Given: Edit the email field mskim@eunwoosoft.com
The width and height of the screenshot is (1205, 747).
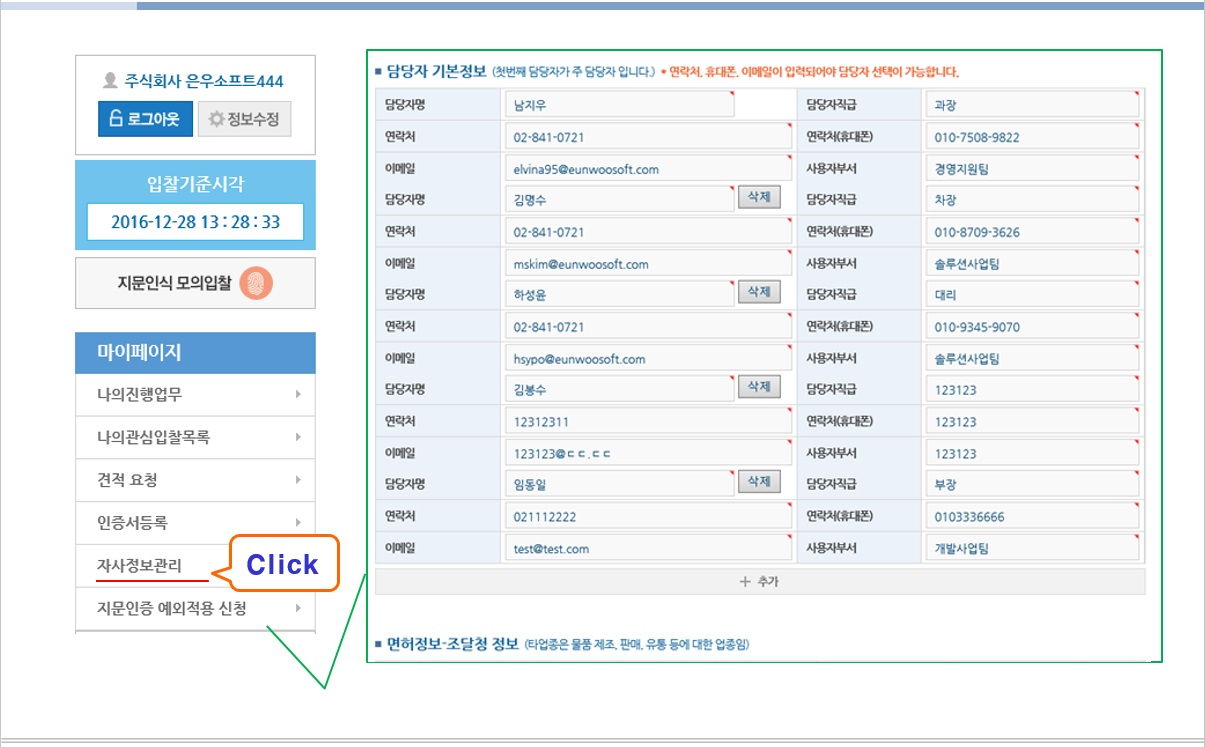Looking at the screenshot, I should (648, 264).
